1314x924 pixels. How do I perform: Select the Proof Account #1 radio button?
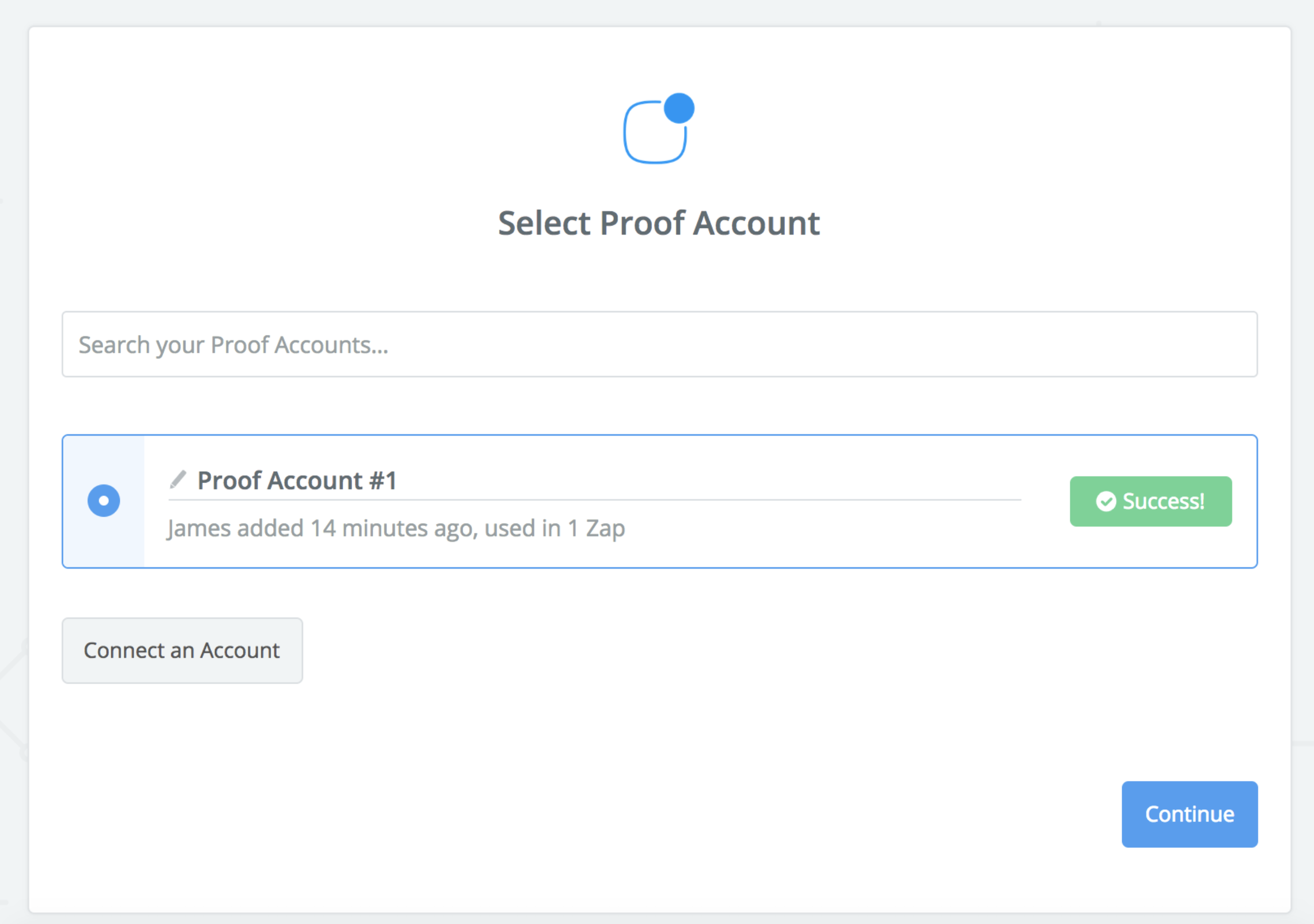click(104, 501)
